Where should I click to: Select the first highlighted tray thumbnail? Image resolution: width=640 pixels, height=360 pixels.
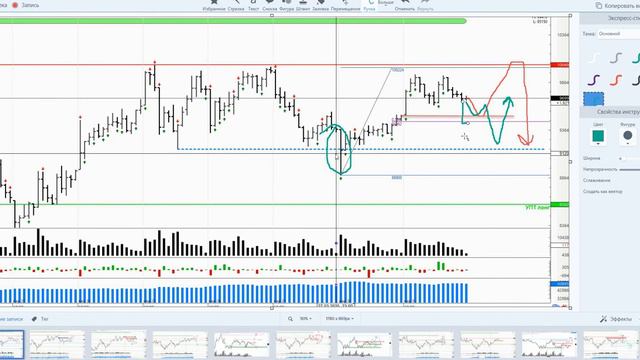pyautogui.click(x=11, y=345)
